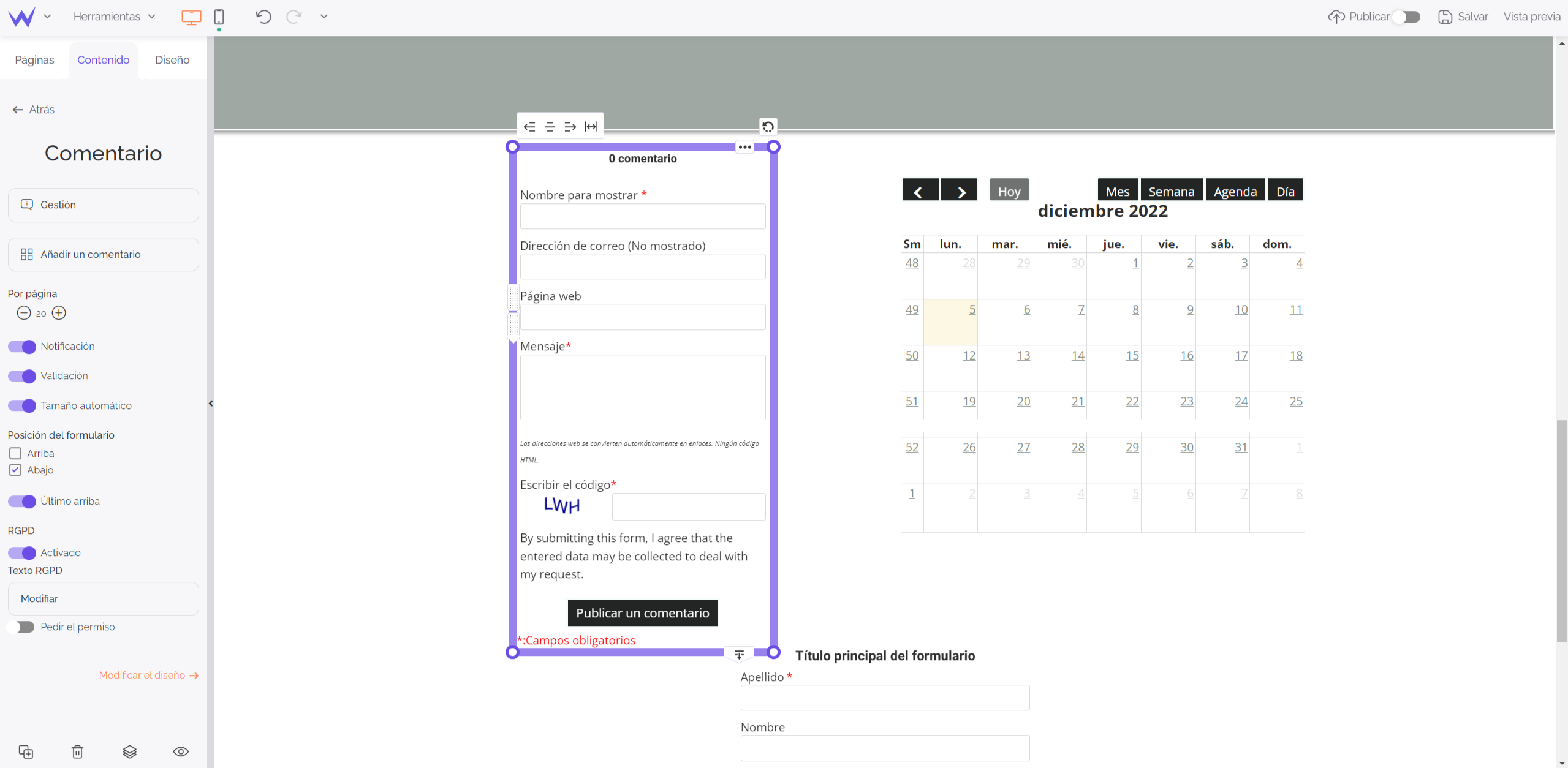Select the Contenido tab
Image resolution: width=1568 pixels, height=768 pixels.
(x=104, y=60)
